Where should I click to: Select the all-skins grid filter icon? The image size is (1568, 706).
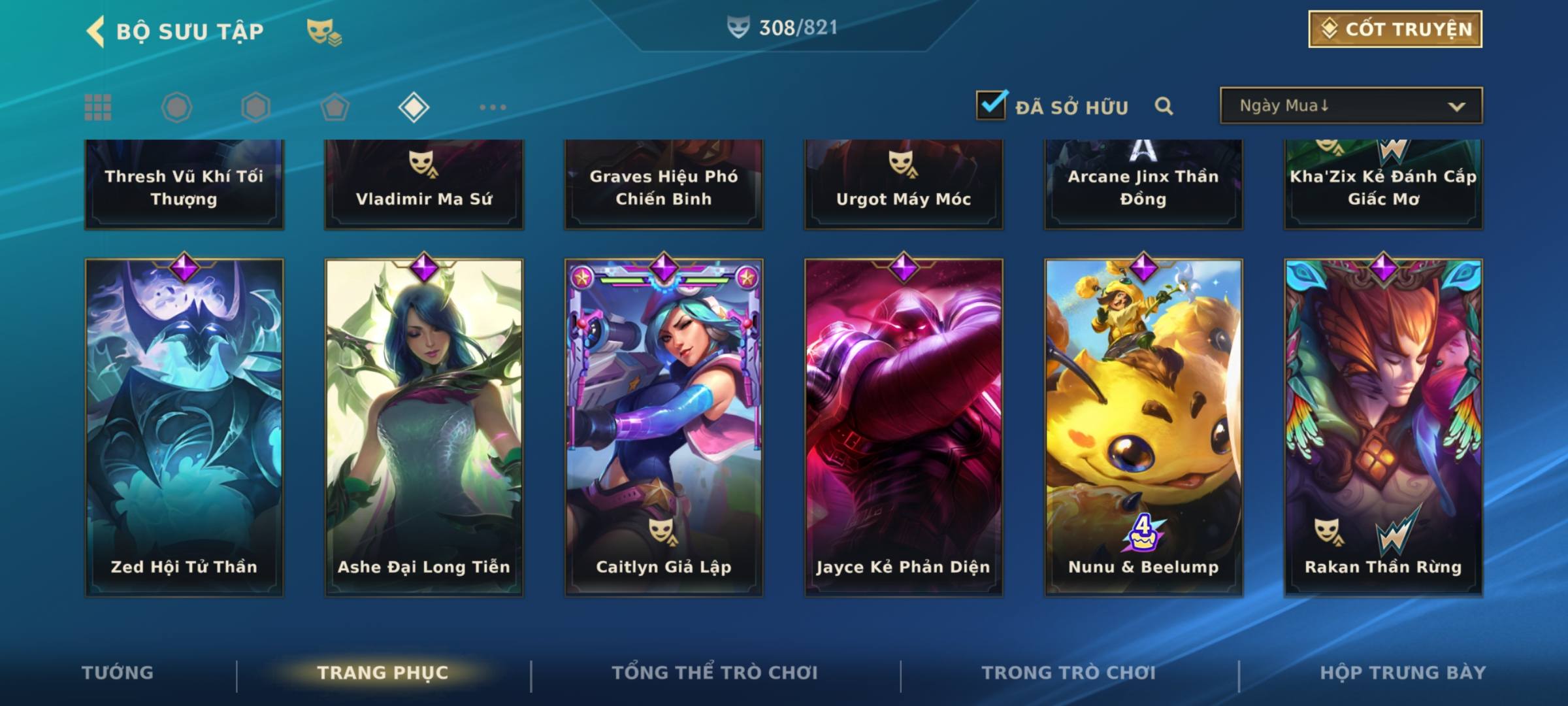pos(98,107)
